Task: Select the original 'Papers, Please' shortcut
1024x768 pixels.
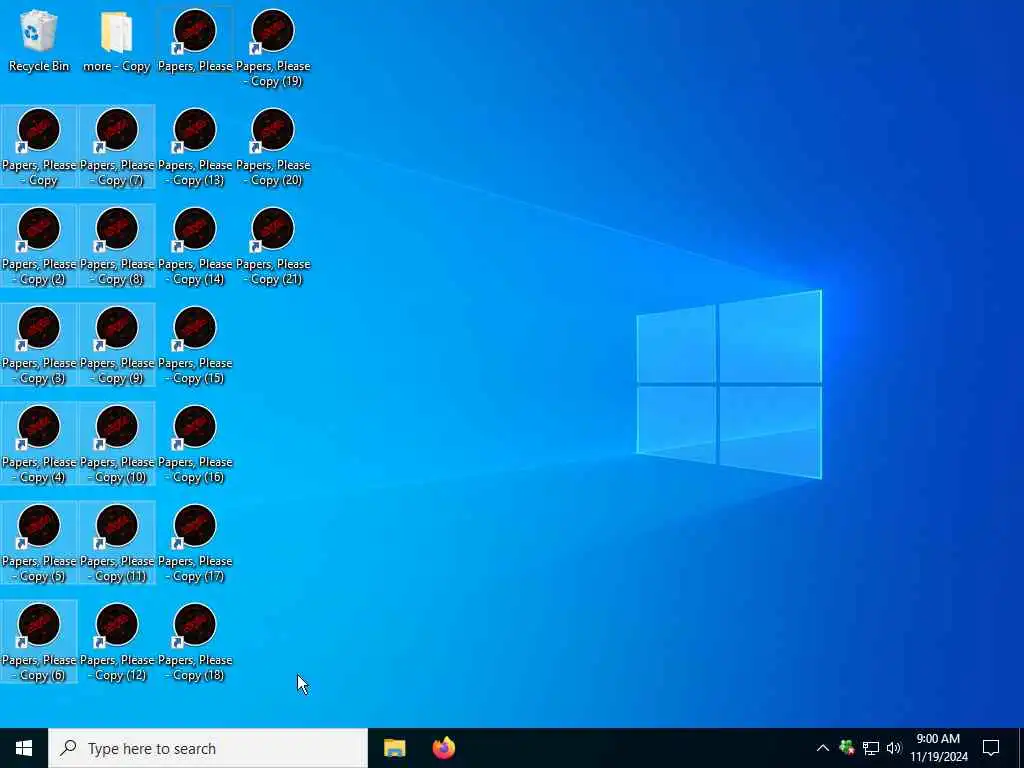Action: click(x=195, y=40)
